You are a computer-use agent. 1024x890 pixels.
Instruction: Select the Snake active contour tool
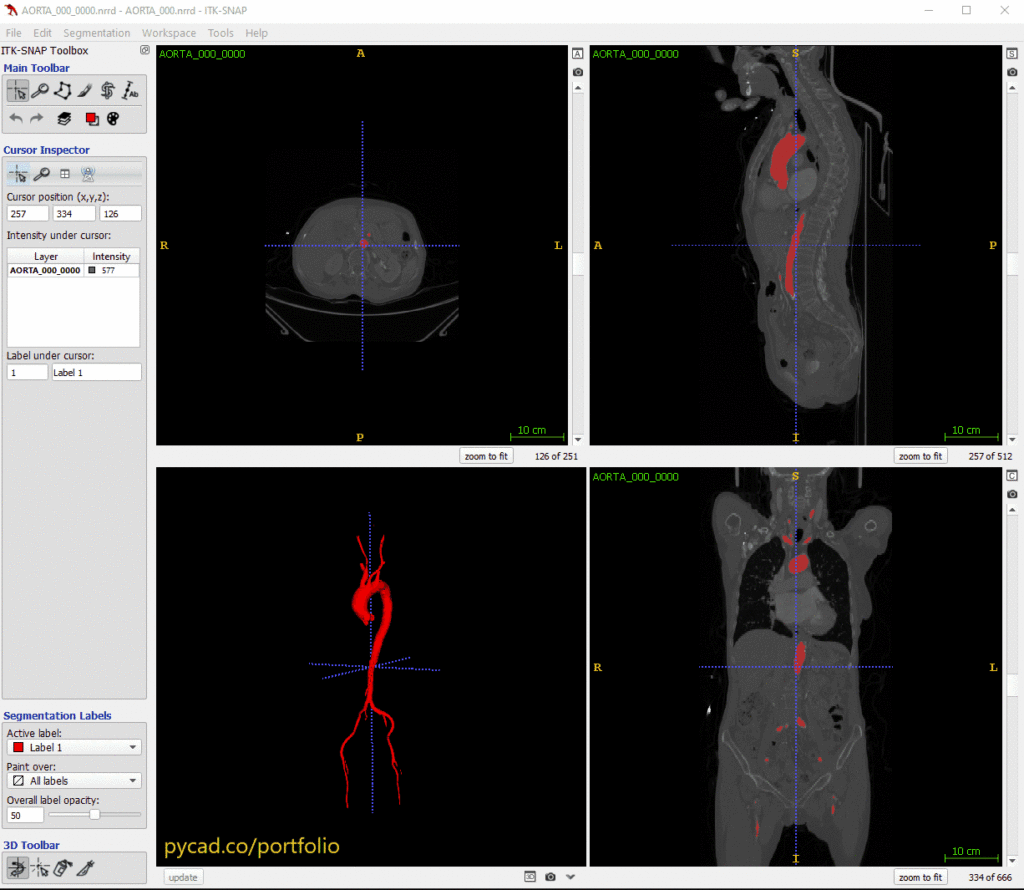tap(110, 90)
